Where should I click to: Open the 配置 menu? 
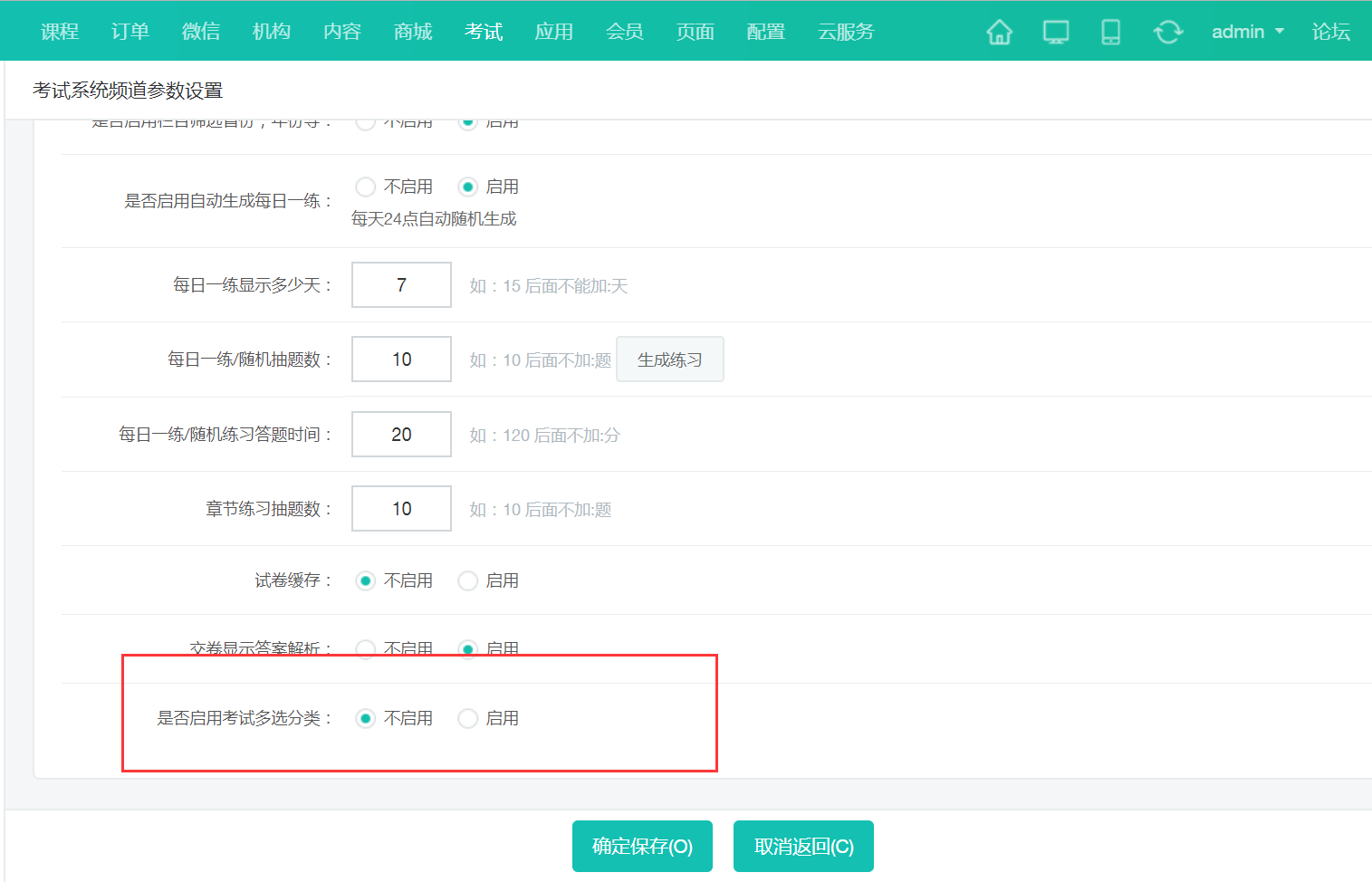coord(765,31)
